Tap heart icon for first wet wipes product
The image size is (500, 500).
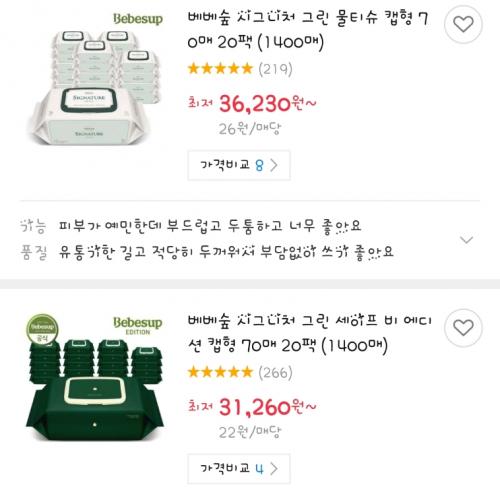463,24
